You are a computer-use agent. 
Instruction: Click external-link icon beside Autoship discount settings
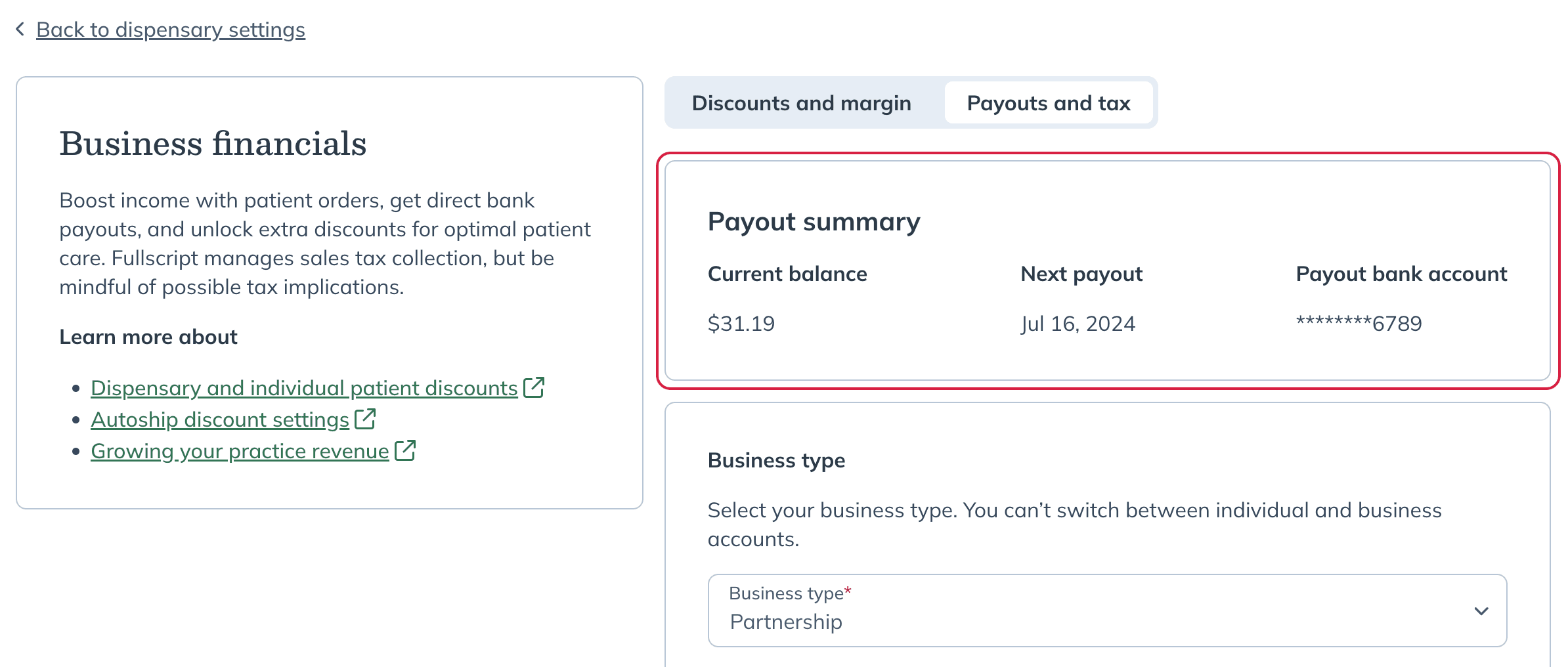(365, 419)
